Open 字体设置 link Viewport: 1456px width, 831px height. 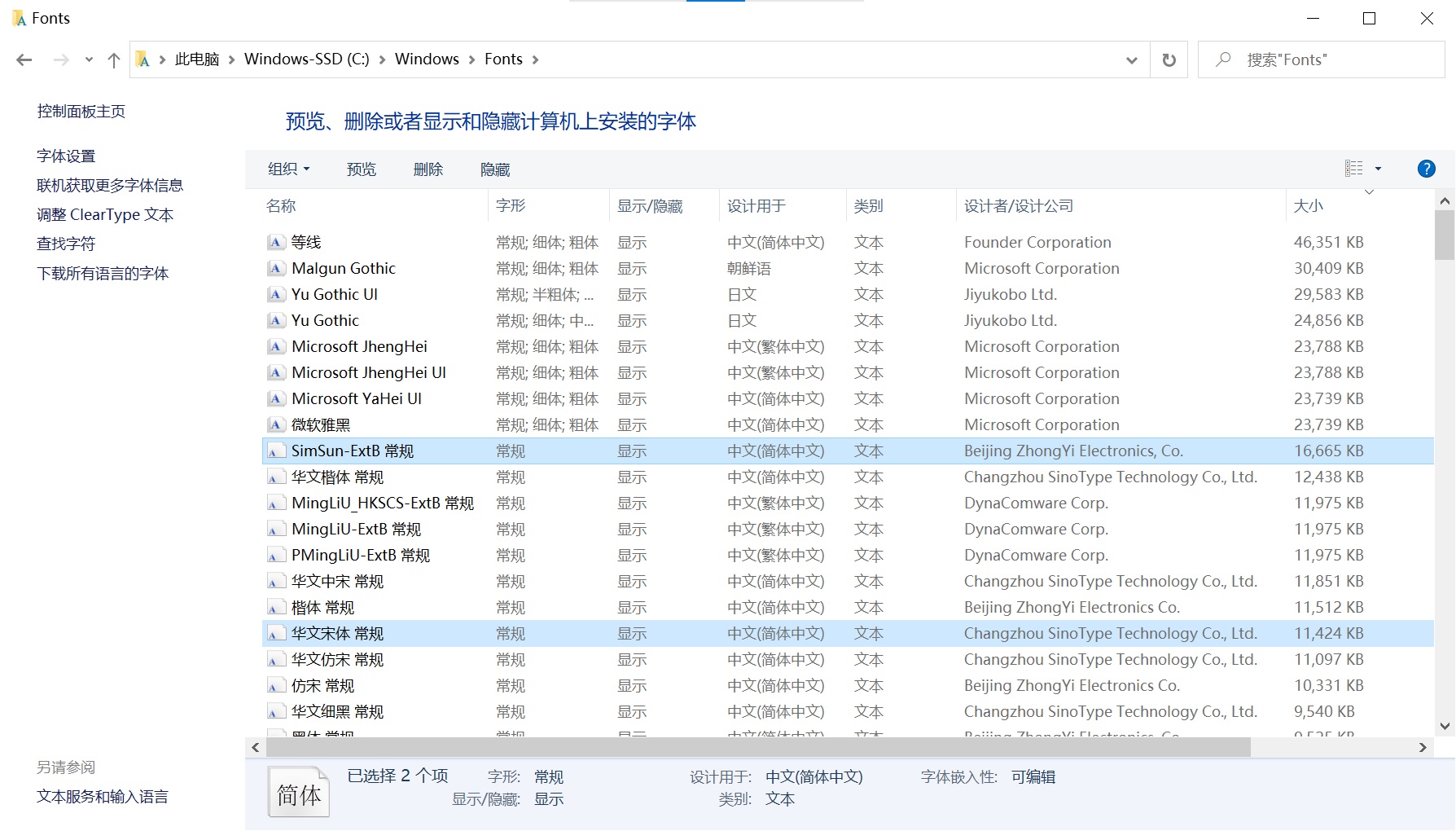click(x=66, y=156)
